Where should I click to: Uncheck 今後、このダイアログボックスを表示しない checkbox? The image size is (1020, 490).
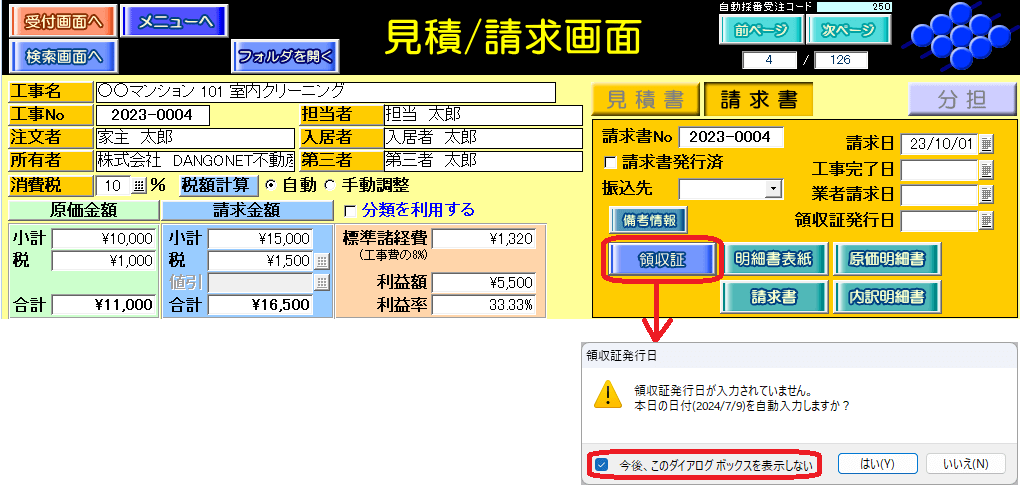click(601, 465)
